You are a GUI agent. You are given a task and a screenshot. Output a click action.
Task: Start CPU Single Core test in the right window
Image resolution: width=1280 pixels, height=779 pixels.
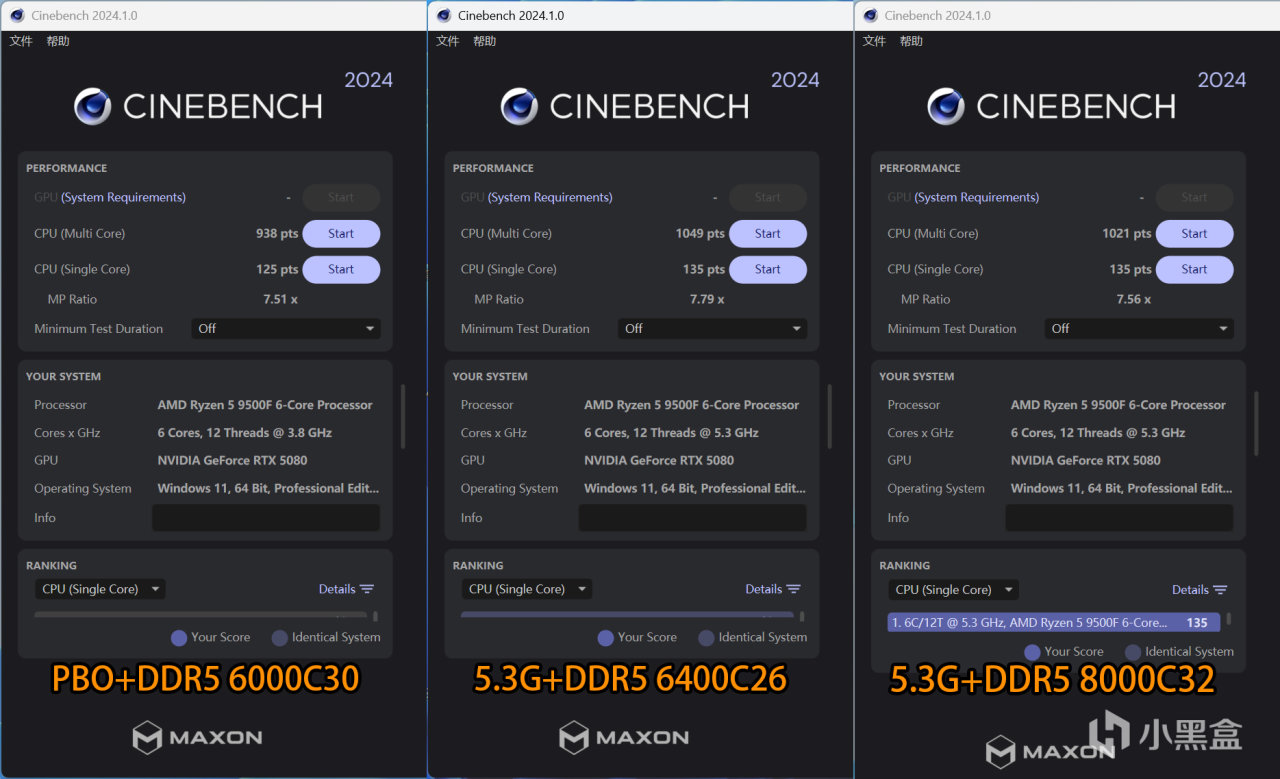pyautogui.click(x=1194, y=269)
